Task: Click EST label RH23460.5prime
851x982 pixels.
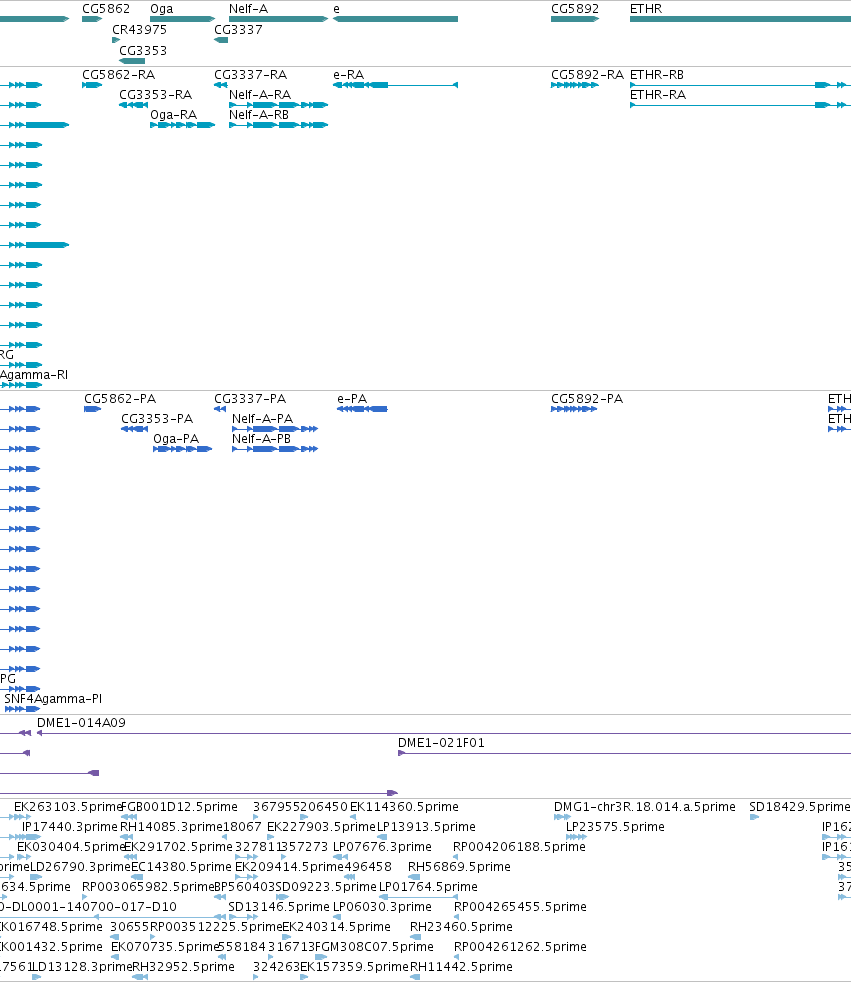Action: coord(462,927)
